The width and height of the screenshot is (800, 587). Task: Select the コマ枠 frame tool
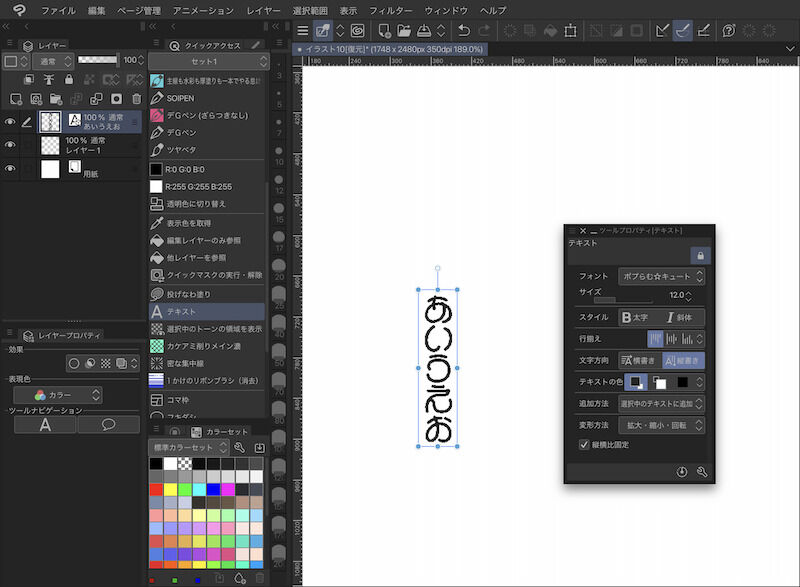click(207, 400)
